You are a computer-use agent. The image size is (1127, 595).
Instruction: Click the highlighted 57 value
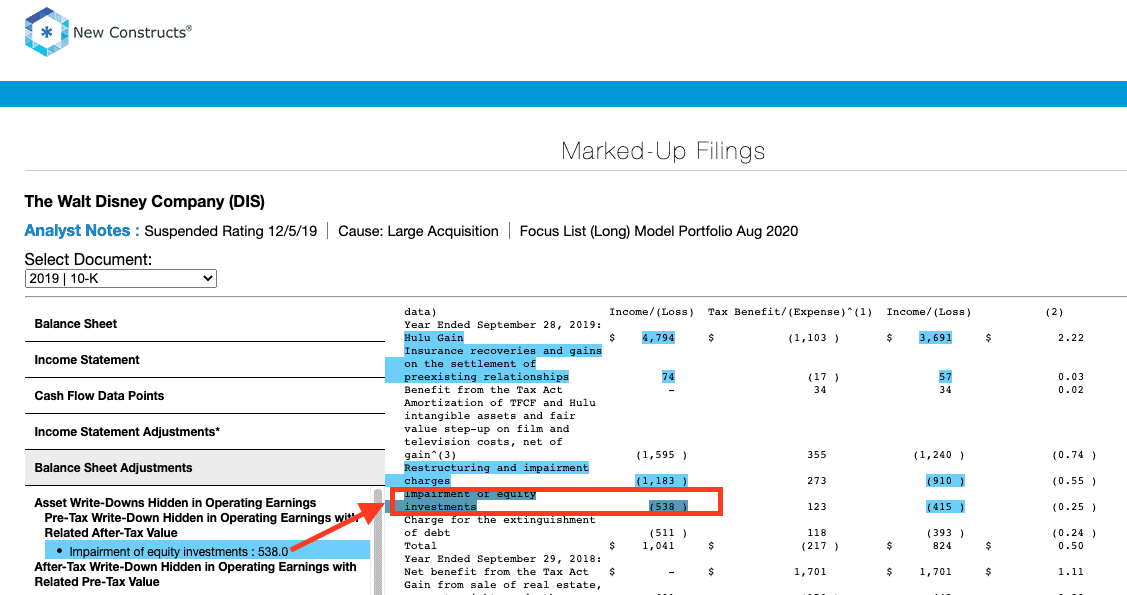[945, 377]
